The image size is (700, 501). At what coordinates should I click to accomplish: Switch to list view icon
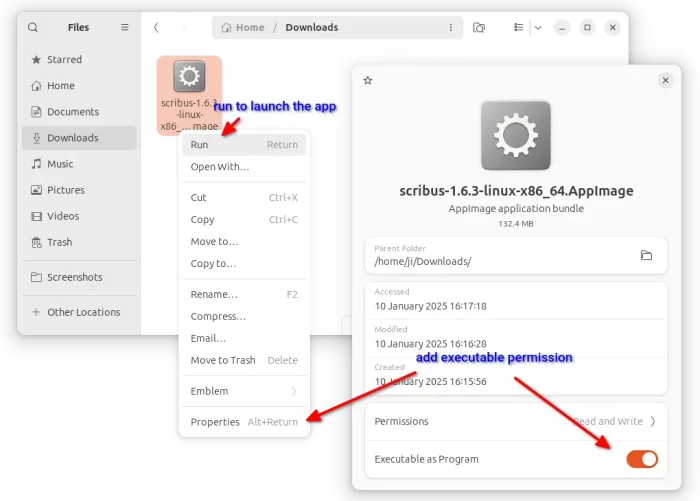518,28
